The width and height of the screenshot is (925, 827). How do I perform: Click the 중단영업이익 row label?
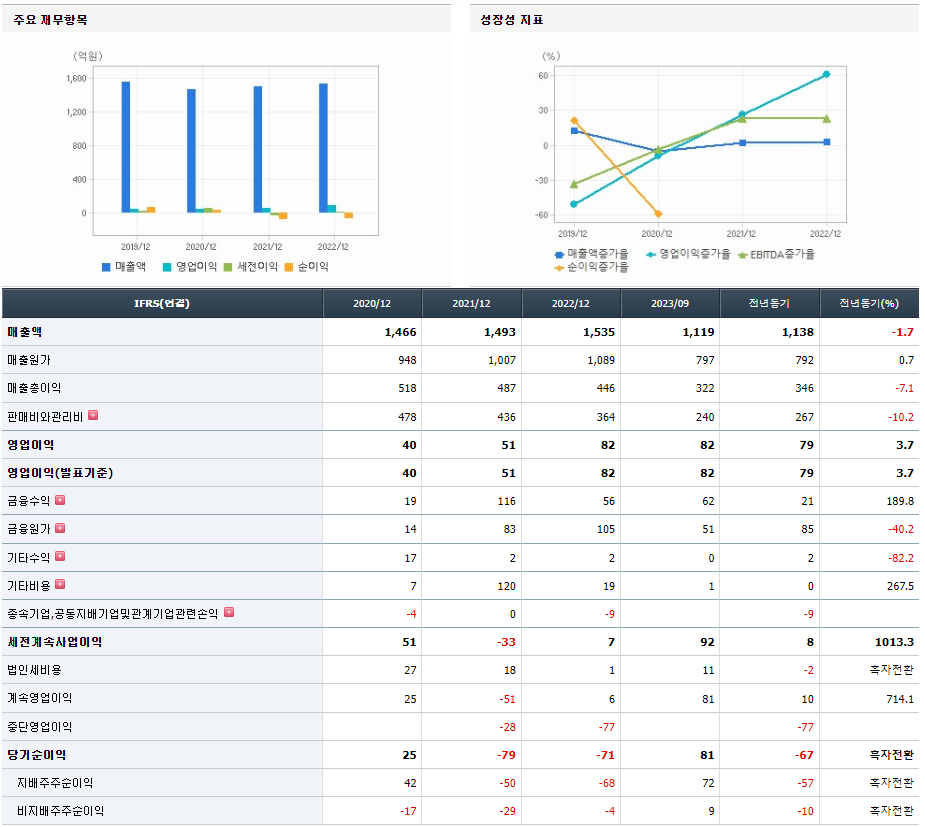40,726
